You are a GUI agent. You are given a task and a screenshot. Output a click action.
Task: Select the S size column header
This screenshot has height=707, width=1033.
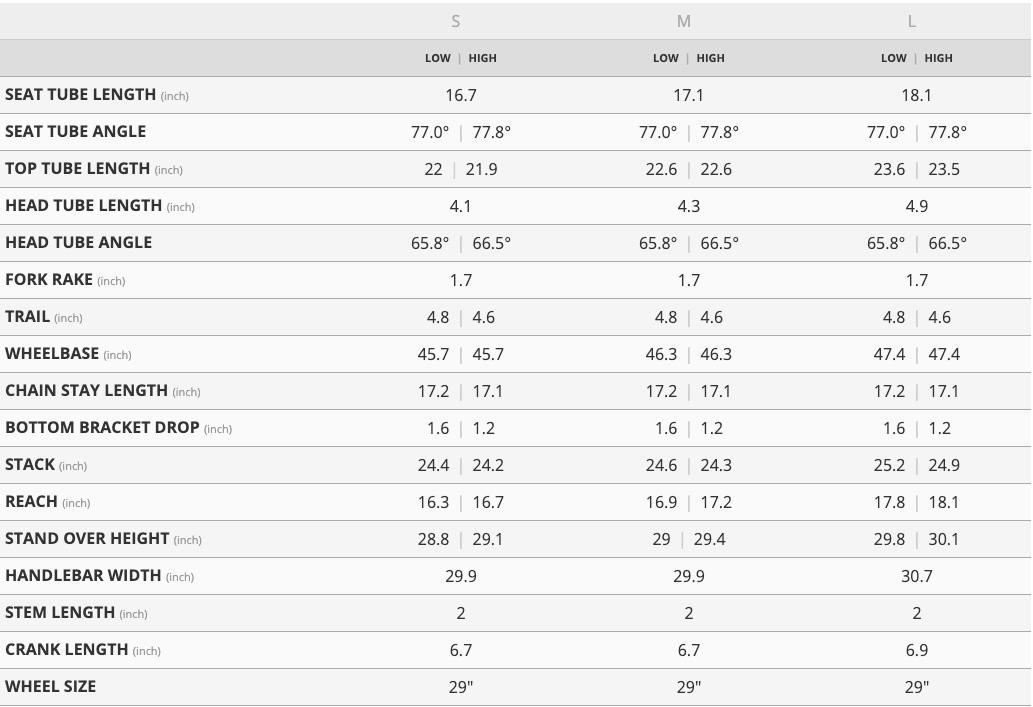(456, 21)
